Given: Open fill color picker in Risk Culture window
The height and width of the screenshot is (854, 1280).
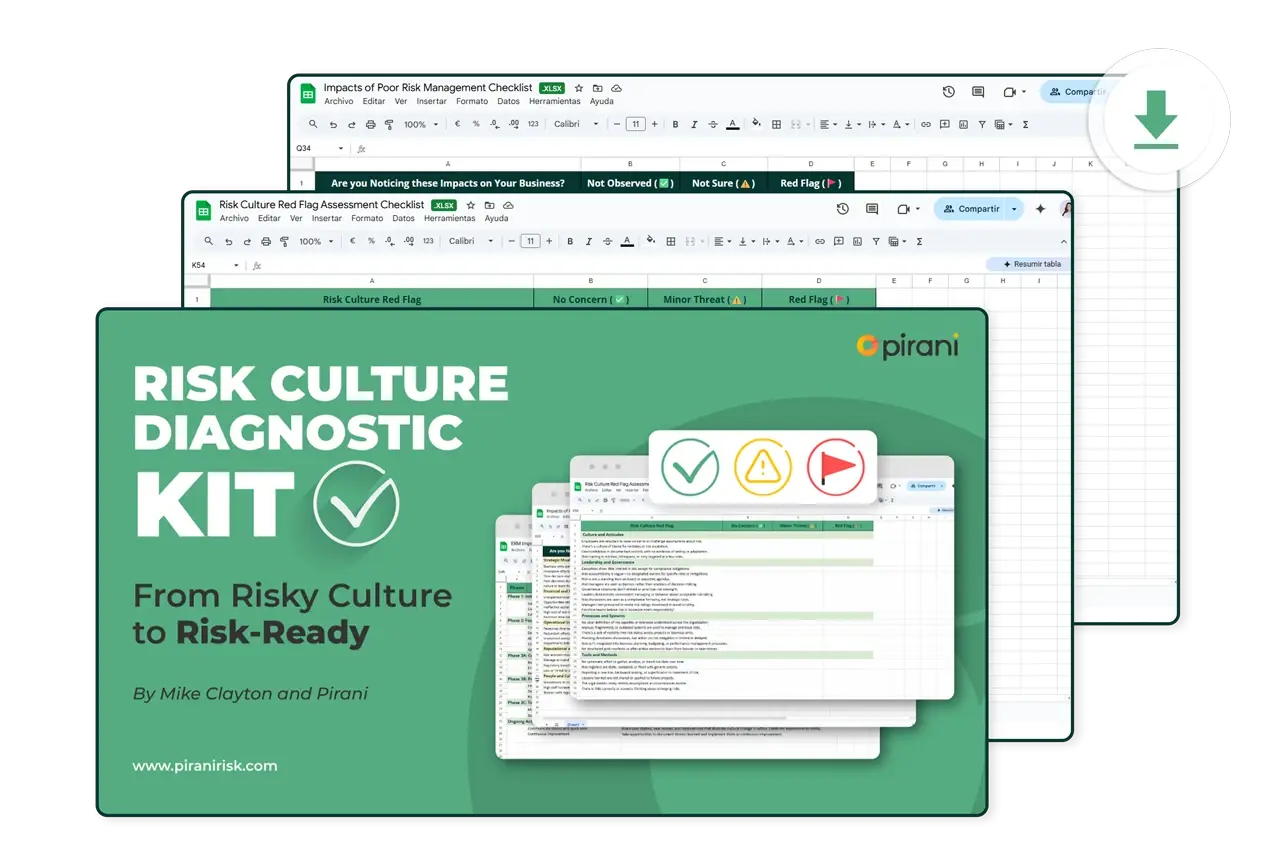Looking at the screenshot, I should [651, 240].
